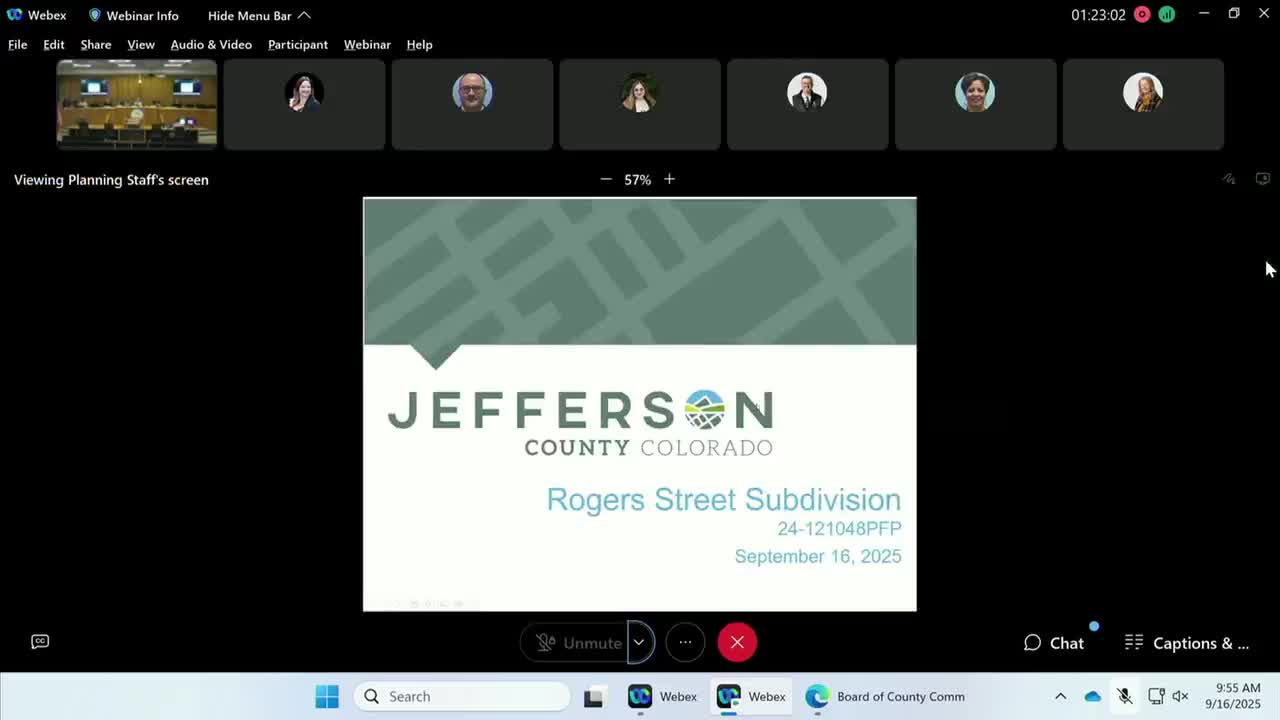Click the muted volume tray icon
The image size is (1280, 720).
pyautogui.click(x=1180, y=696)
